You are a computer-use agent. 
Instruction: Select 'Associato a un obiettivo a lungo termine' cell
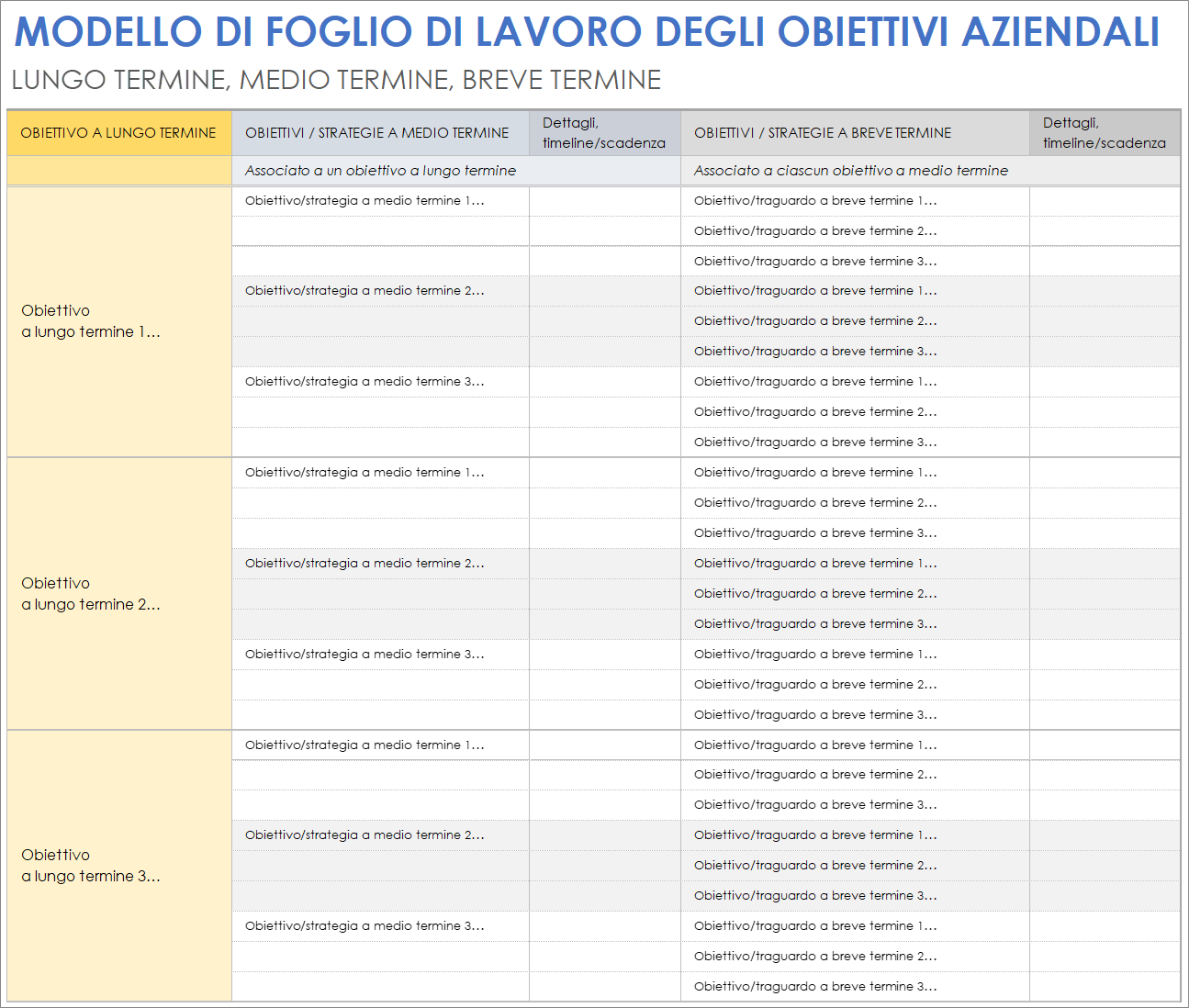coord(456,171)
